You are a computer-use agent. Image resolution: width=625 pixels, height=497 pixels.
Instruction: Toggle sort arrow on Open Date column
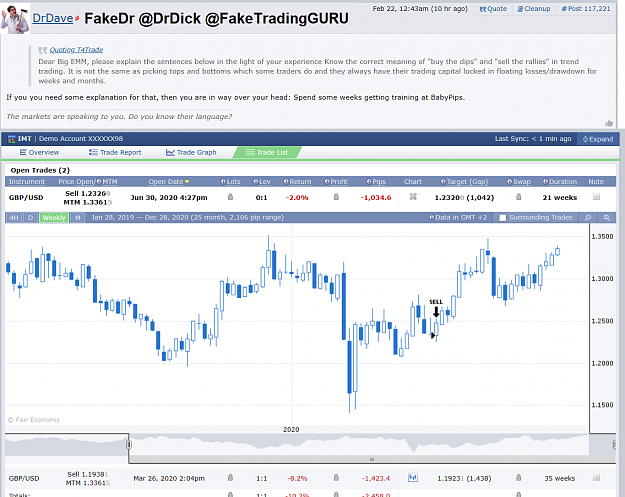tap(187, 182)
